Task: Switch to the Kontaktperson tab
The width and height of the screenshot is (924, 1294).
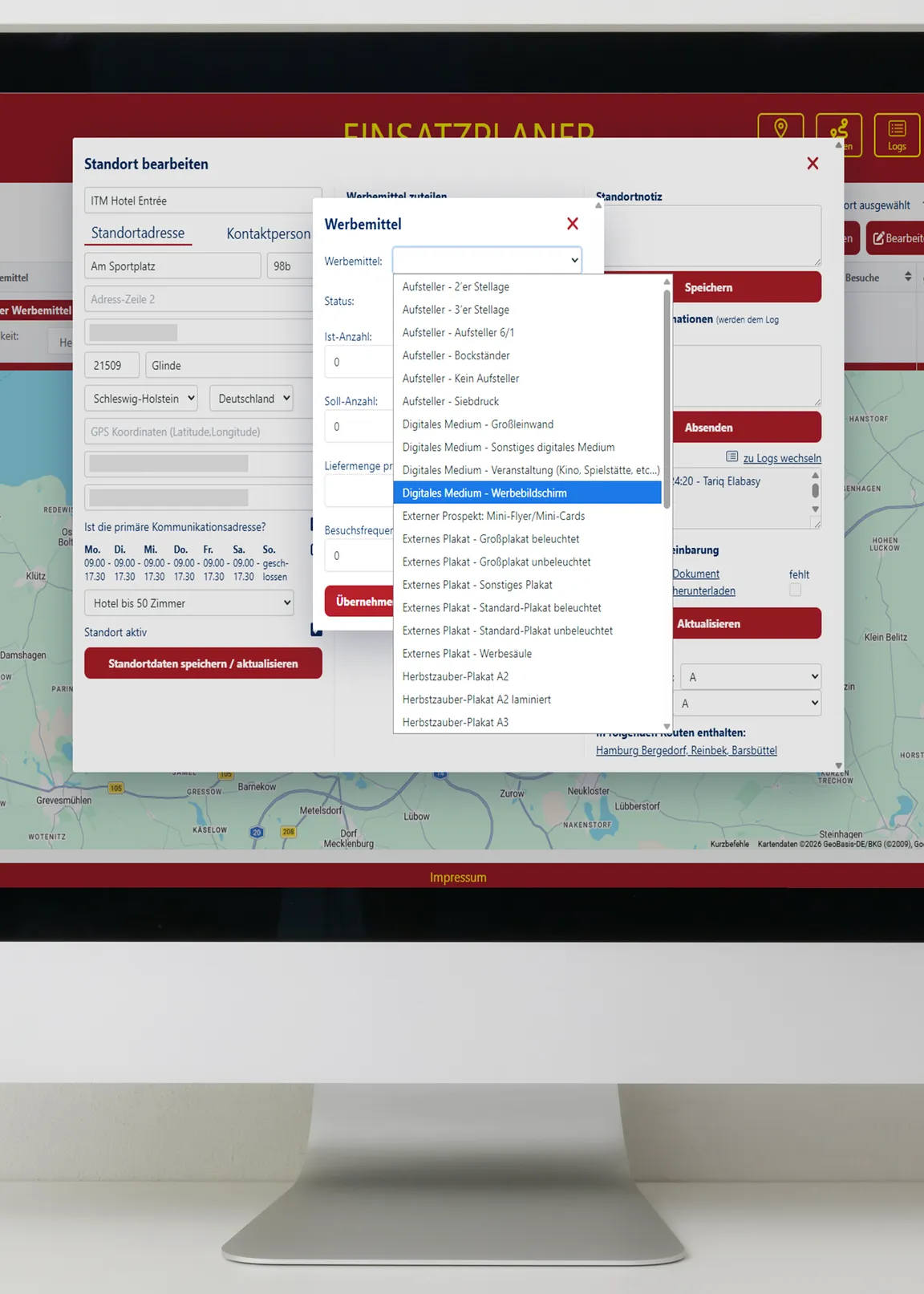Action: tap(268, 233)
